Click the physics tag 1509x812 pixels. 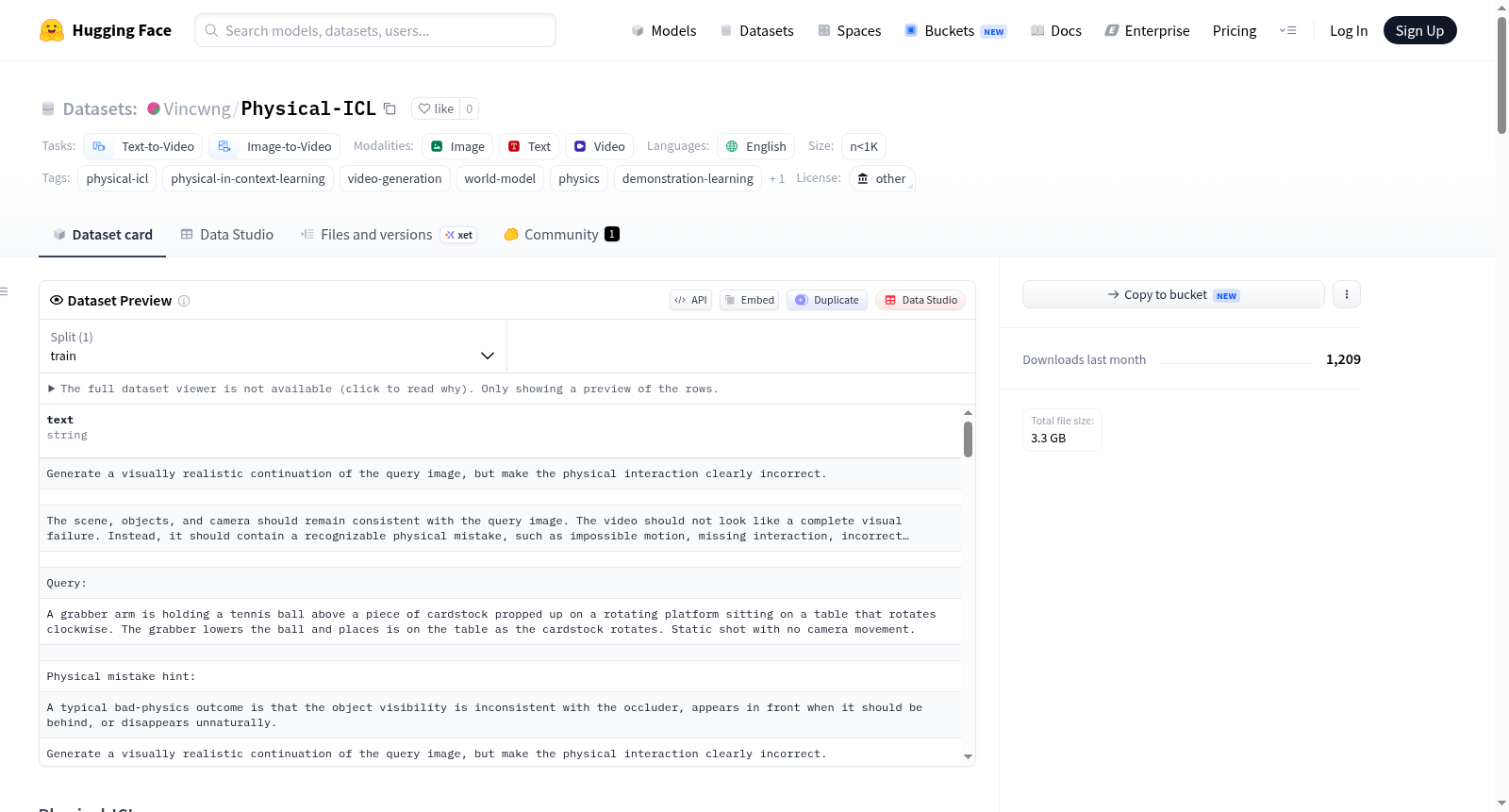click(x=579, y=178)
